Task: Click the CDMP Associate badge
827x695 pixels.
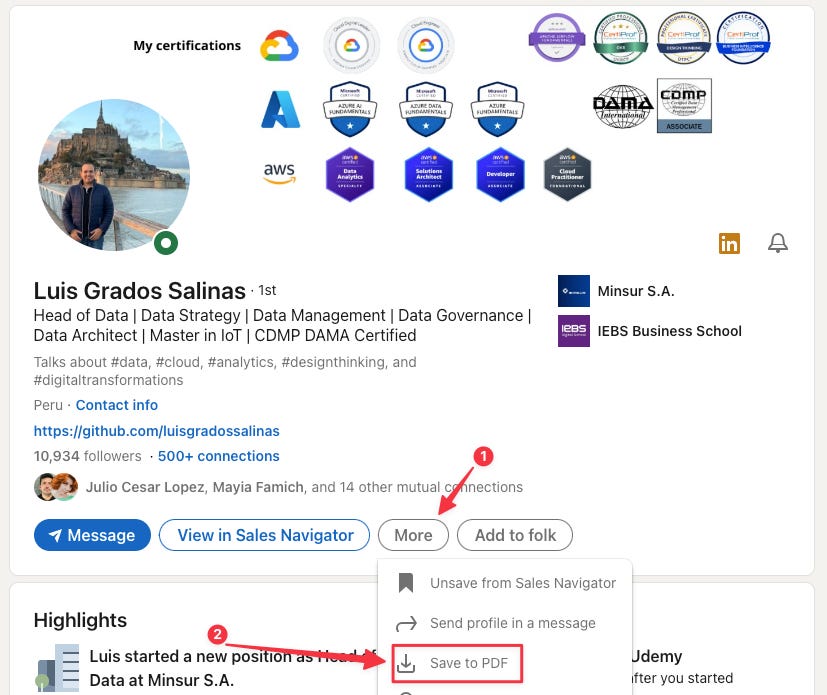Action: click(684, 105)
